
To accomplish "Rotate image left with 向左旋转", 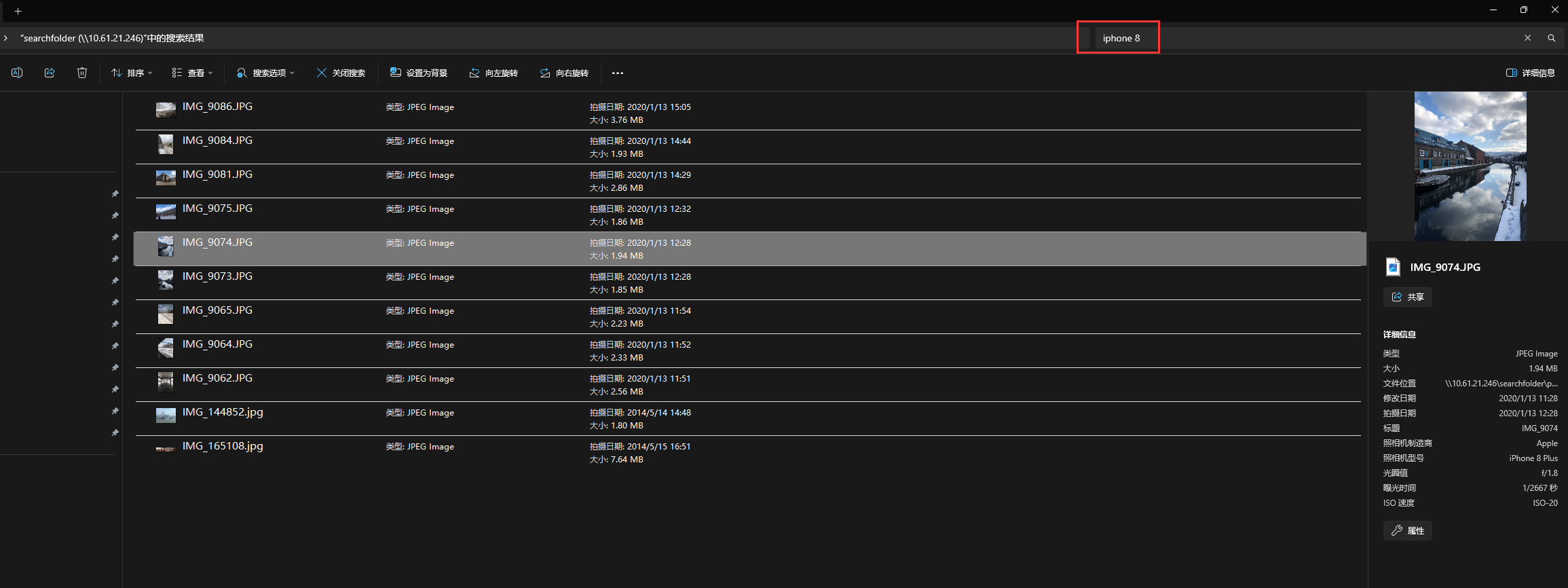I will coord(493,73).
